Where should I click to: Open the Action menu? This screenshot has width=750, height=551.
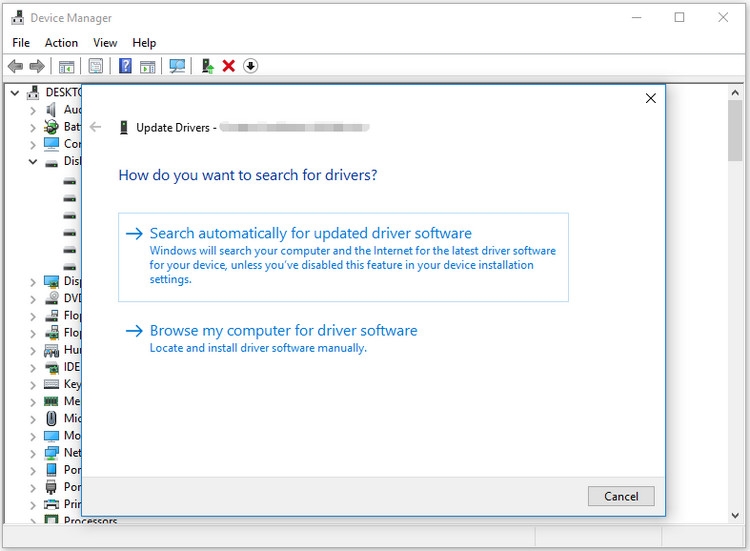61,43
